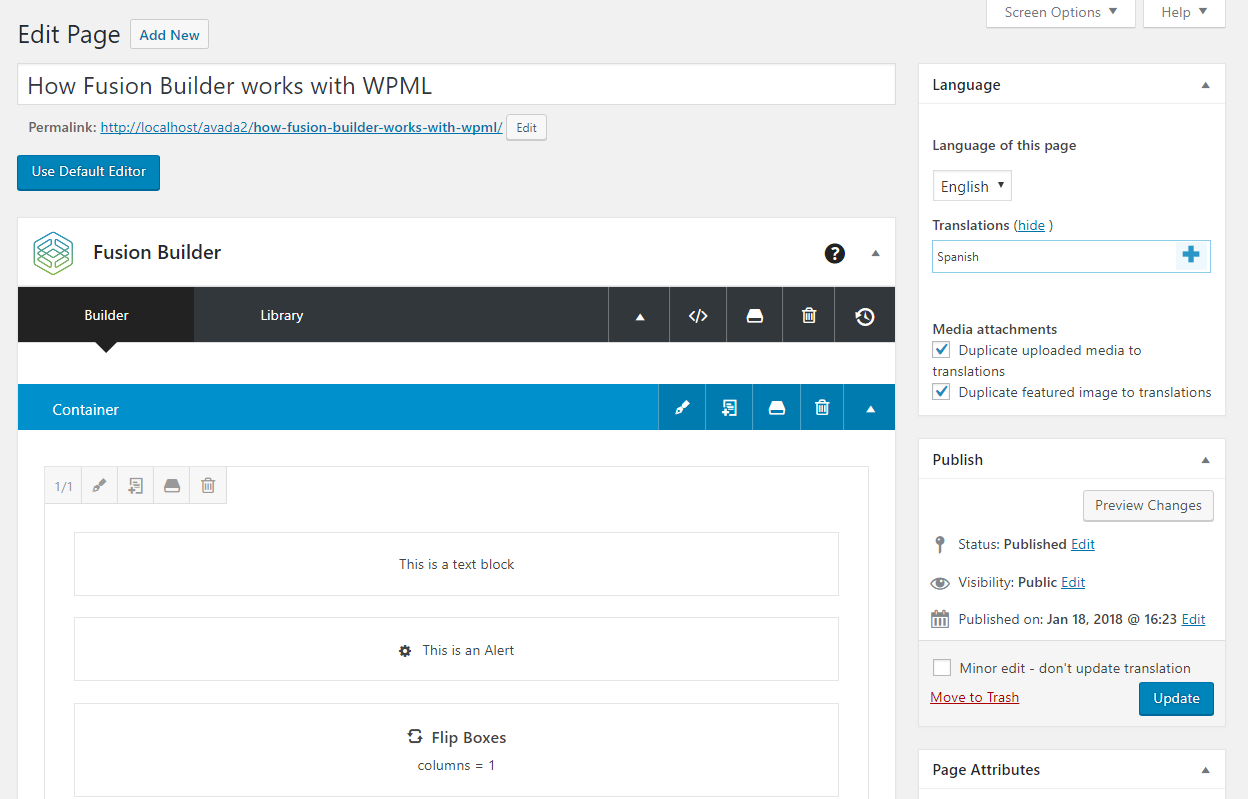
Task: Delete the 1/1 column
Action: pyautogui.click(x=208, y=486)
